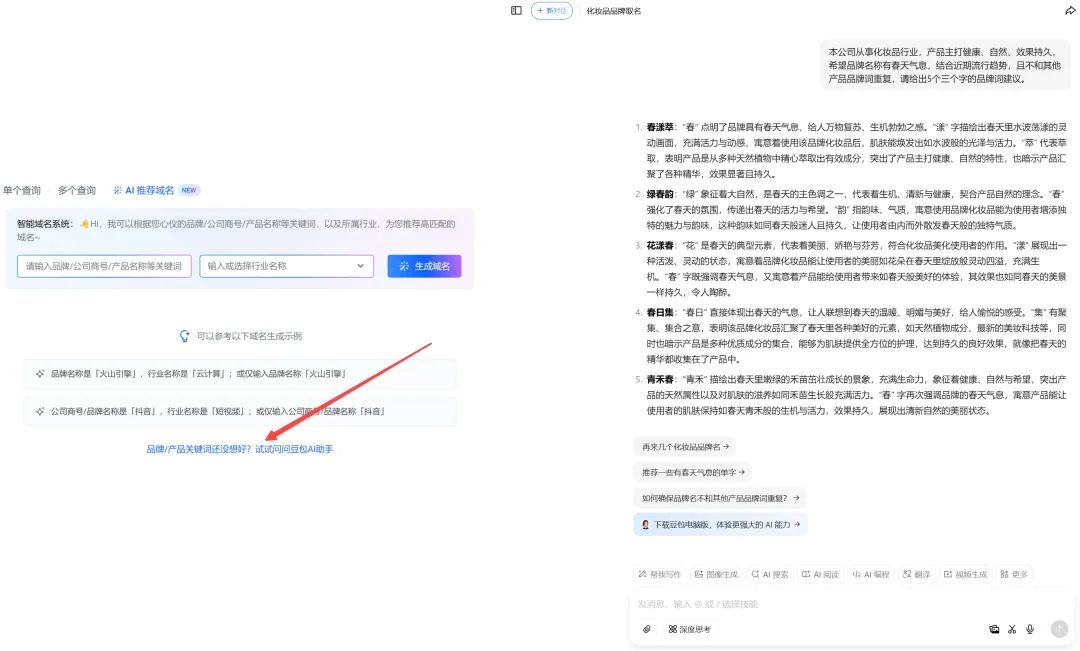Select the AI 搜索 skill chip
This screenshot has height=651, width=1080.
[769, 574]
